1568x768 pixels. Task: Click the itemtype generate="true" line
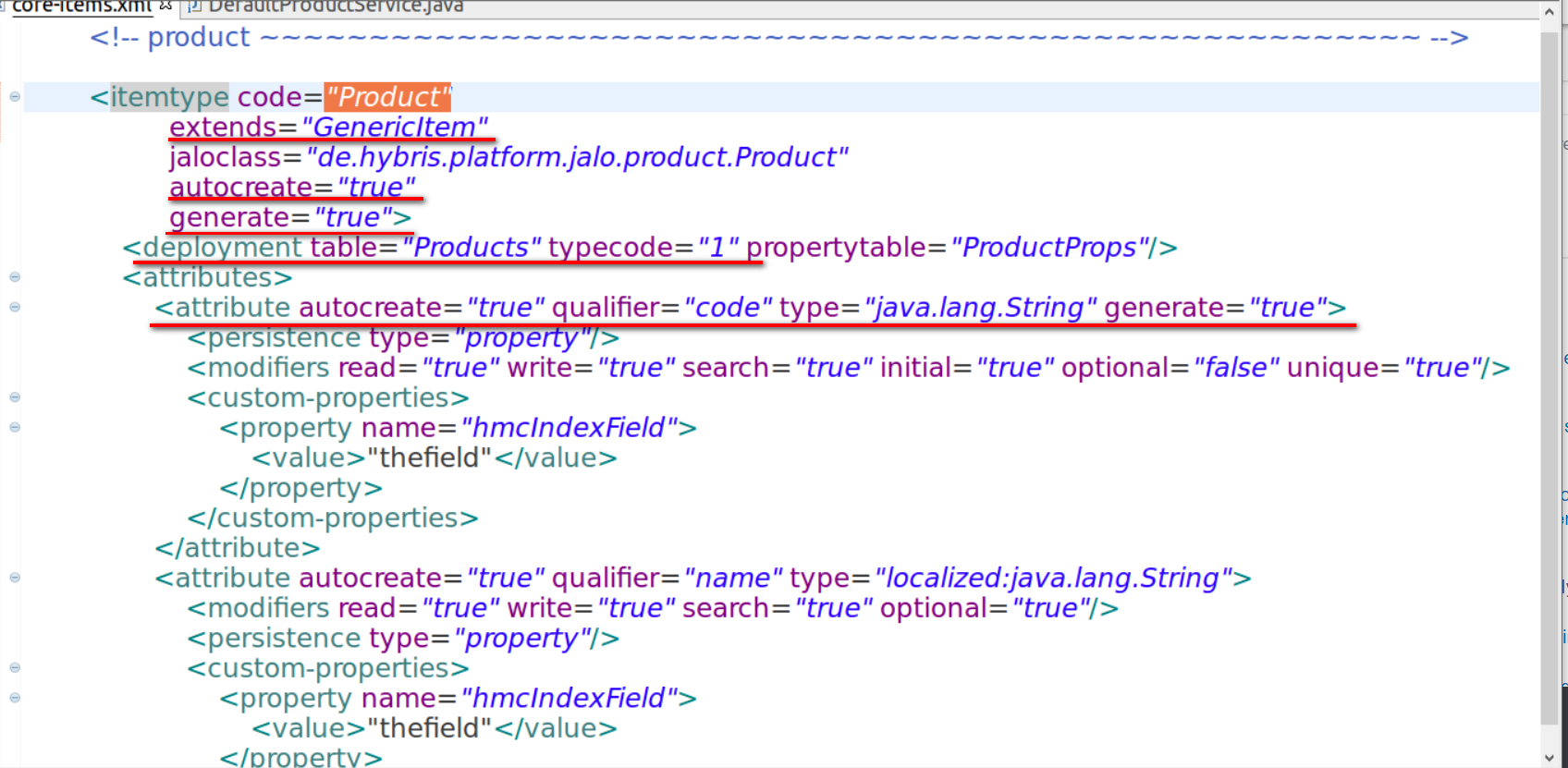click(290, 218)
